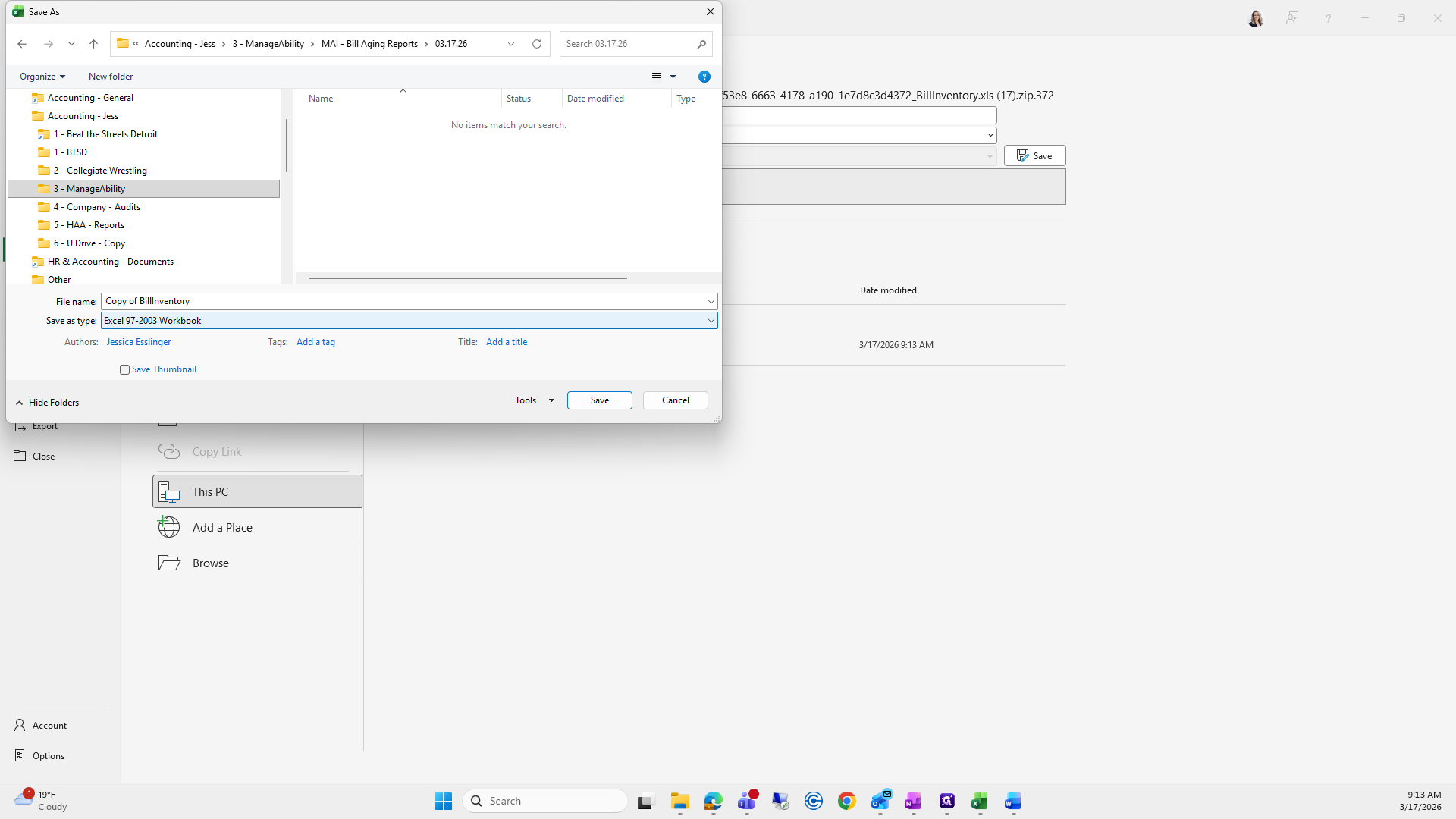The height and width of the screenshot is (819, 1456).
Task: Go up one folder level
Action: tap(93, 44)
